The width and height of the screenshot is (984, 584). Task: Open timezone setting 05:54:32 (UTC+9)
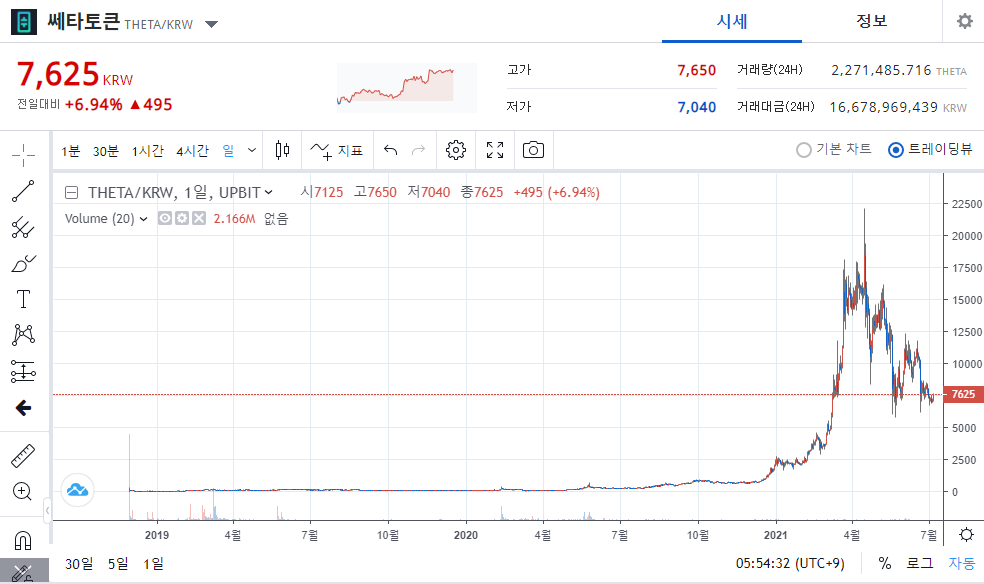pos(790,563)
